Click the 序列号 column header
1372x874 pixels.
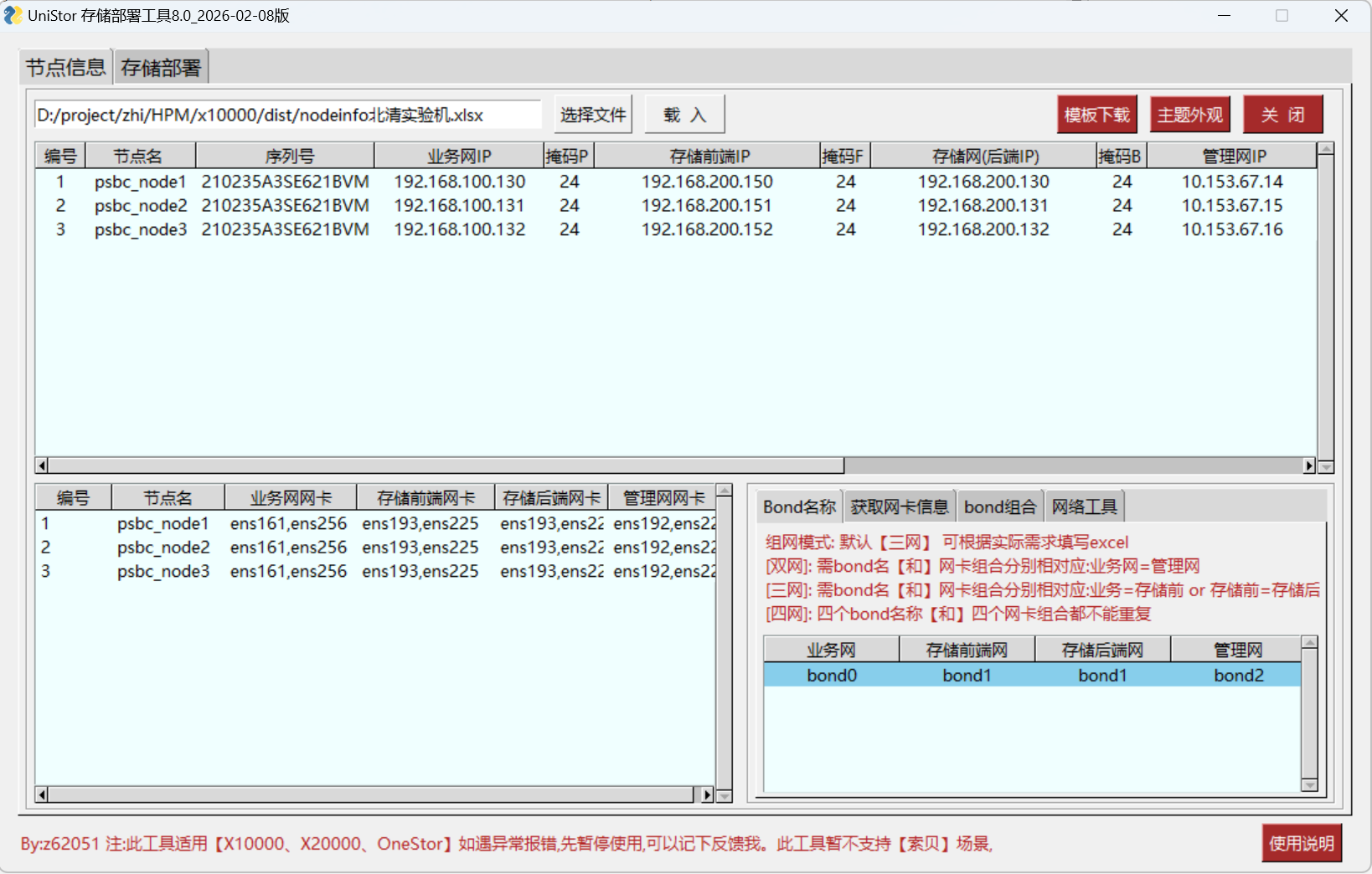click(x=289, y=157)
